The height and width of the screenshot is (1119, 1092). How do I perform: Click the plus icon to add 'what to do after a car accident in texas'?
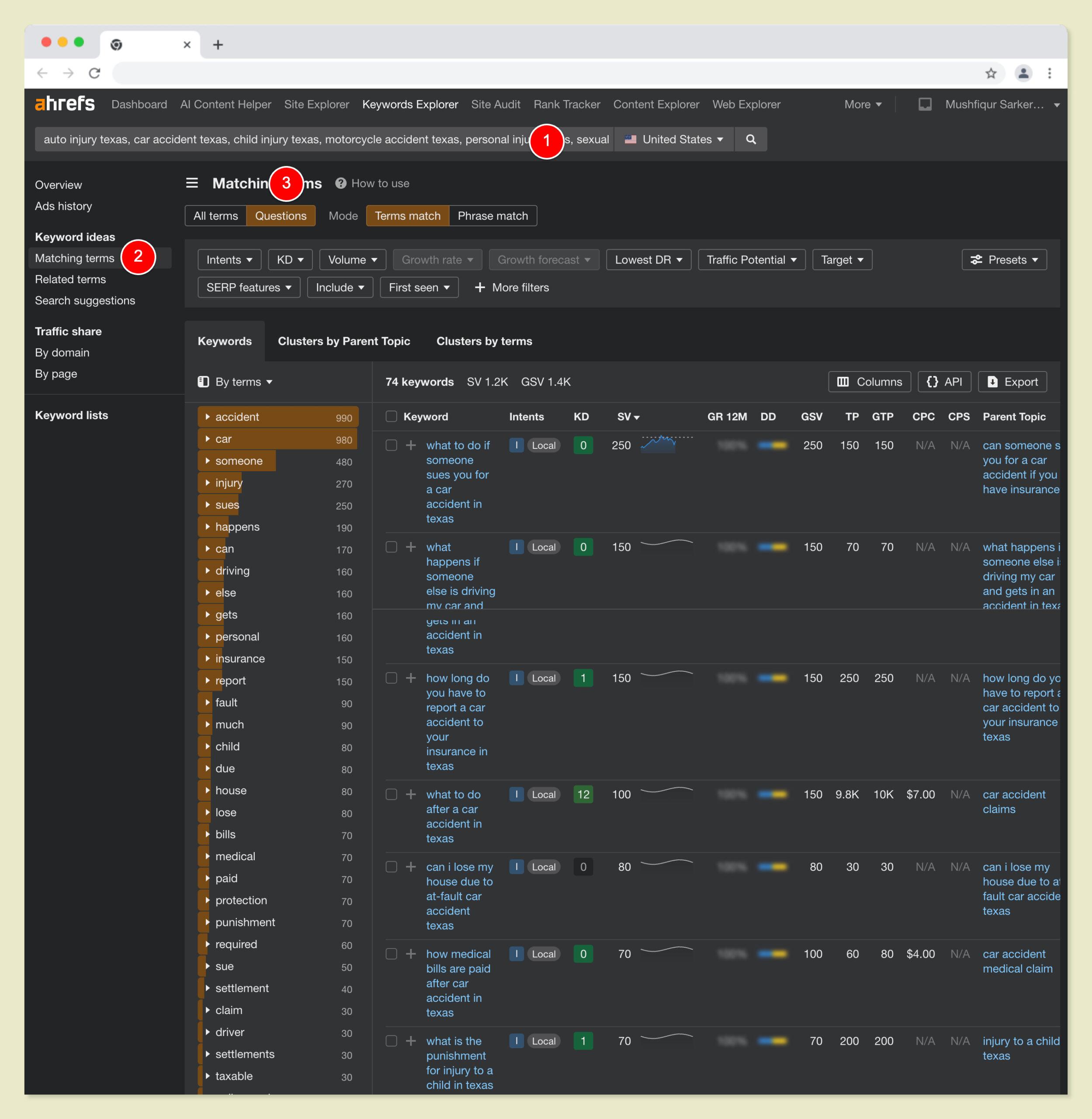(411, 794)
